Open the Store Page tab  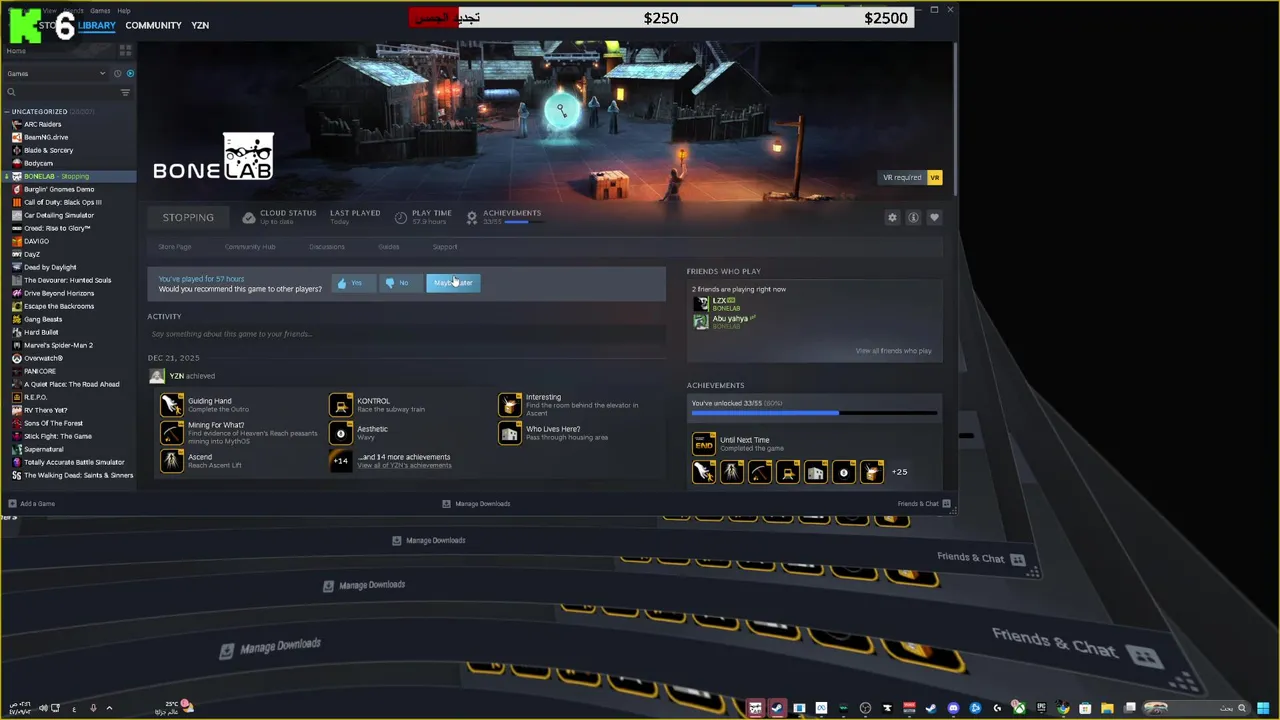click(x=175, y=247)
